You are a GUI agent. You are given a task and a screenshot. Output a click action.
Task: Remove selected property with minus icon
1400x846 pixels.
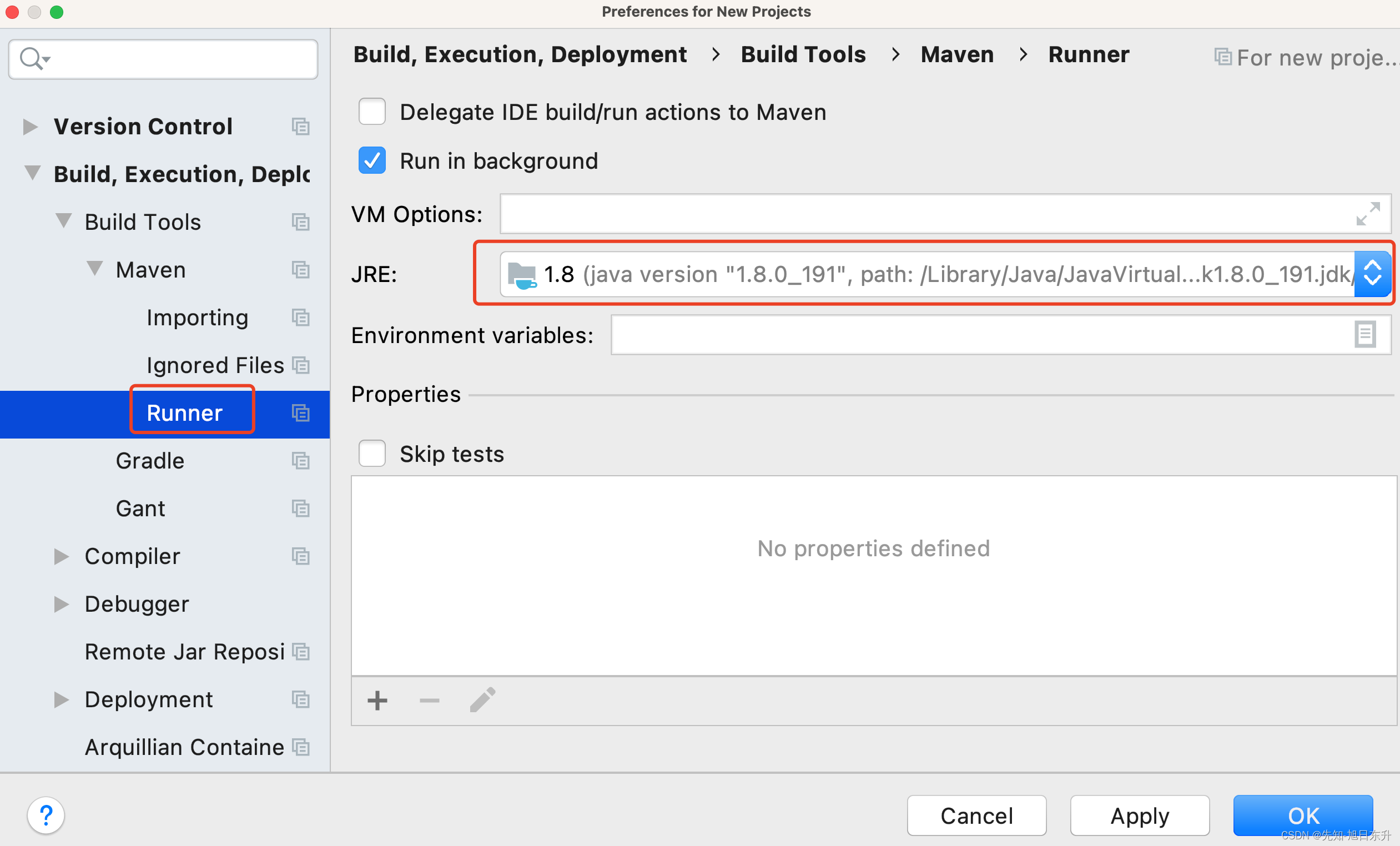coord(430,700)
